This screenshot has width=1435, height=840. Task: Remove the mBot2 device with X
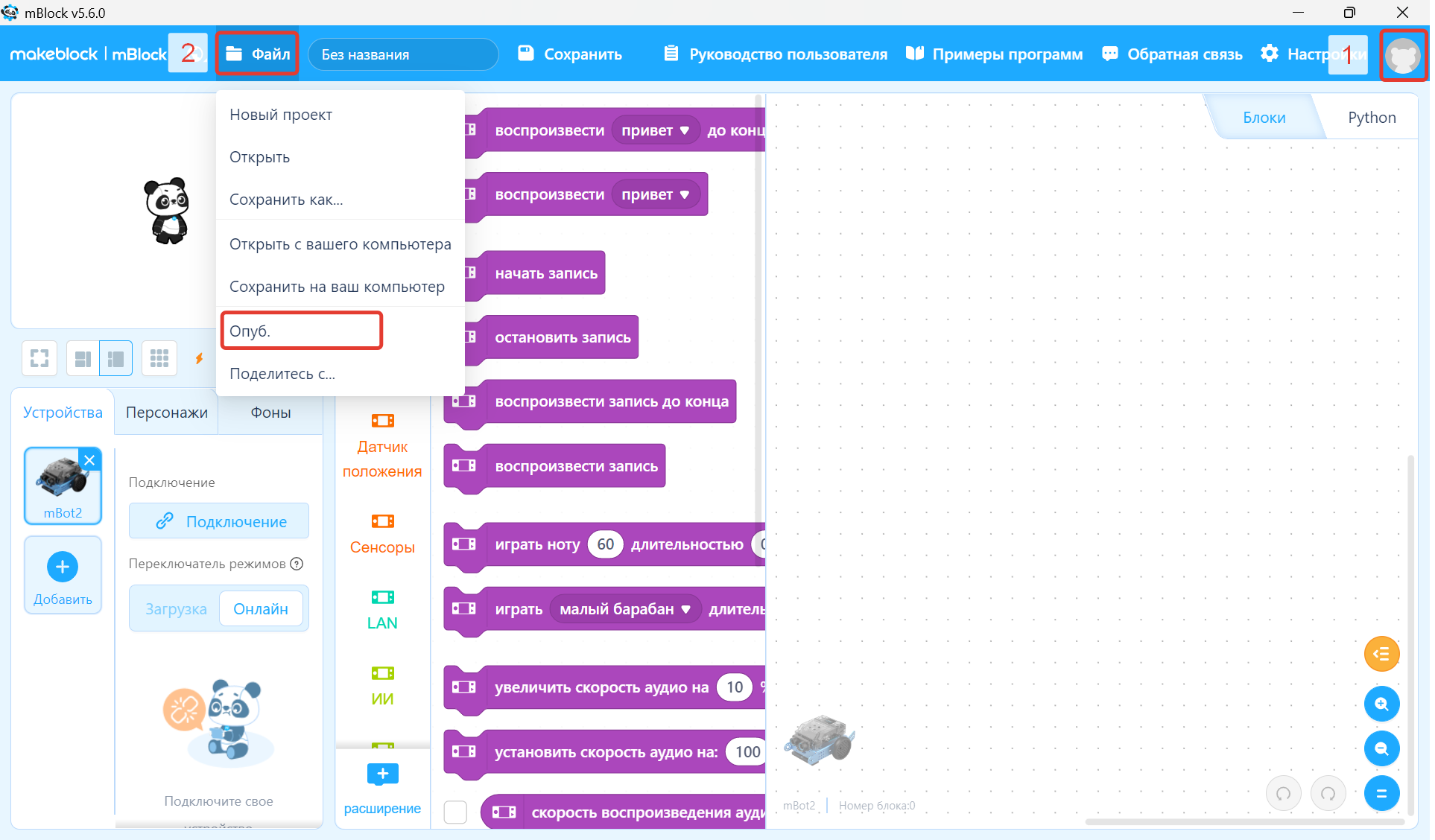point(89,460)
